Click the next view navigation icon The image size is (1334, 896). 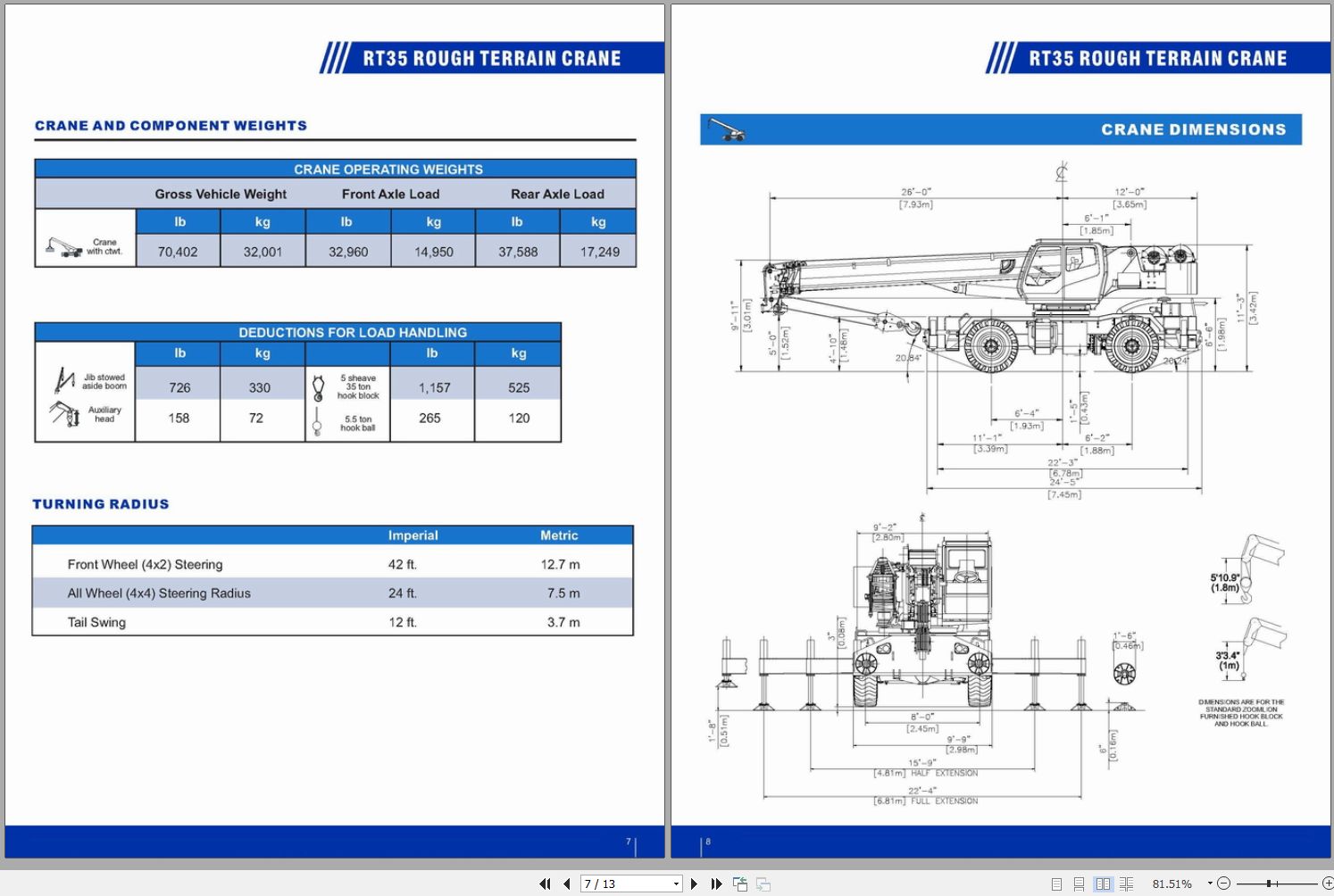[x=761, y=884]
